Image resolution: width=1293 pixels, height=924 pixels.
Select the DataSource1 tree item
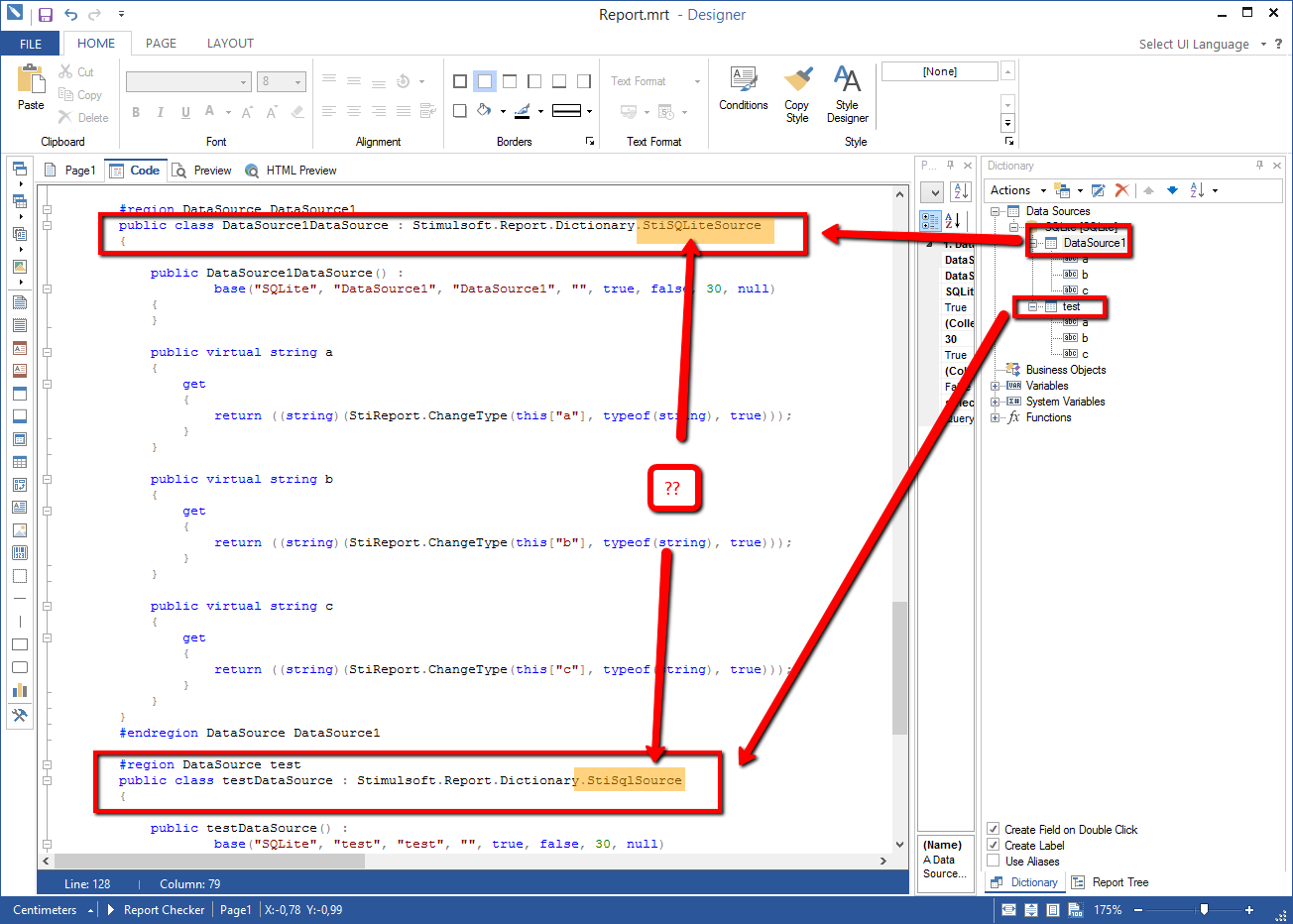pos(1095,243)
